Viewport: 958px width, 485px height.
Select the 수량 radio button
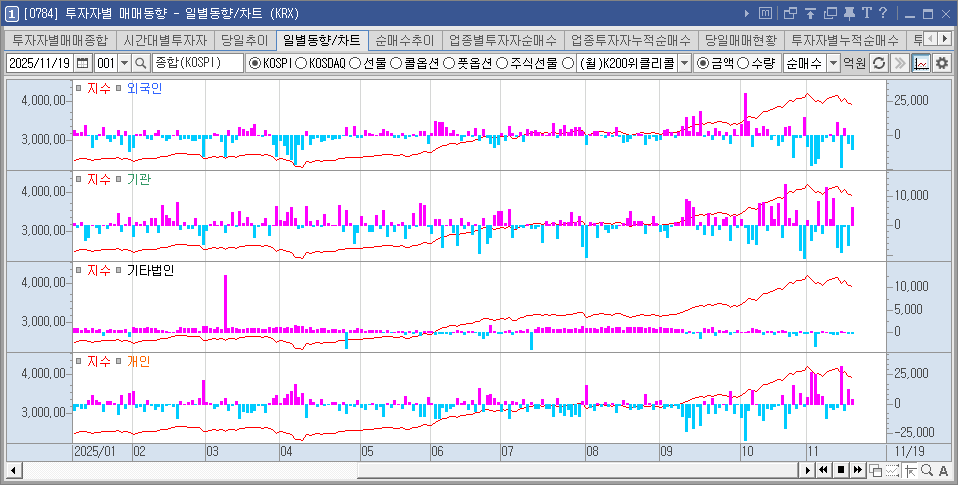744,63
